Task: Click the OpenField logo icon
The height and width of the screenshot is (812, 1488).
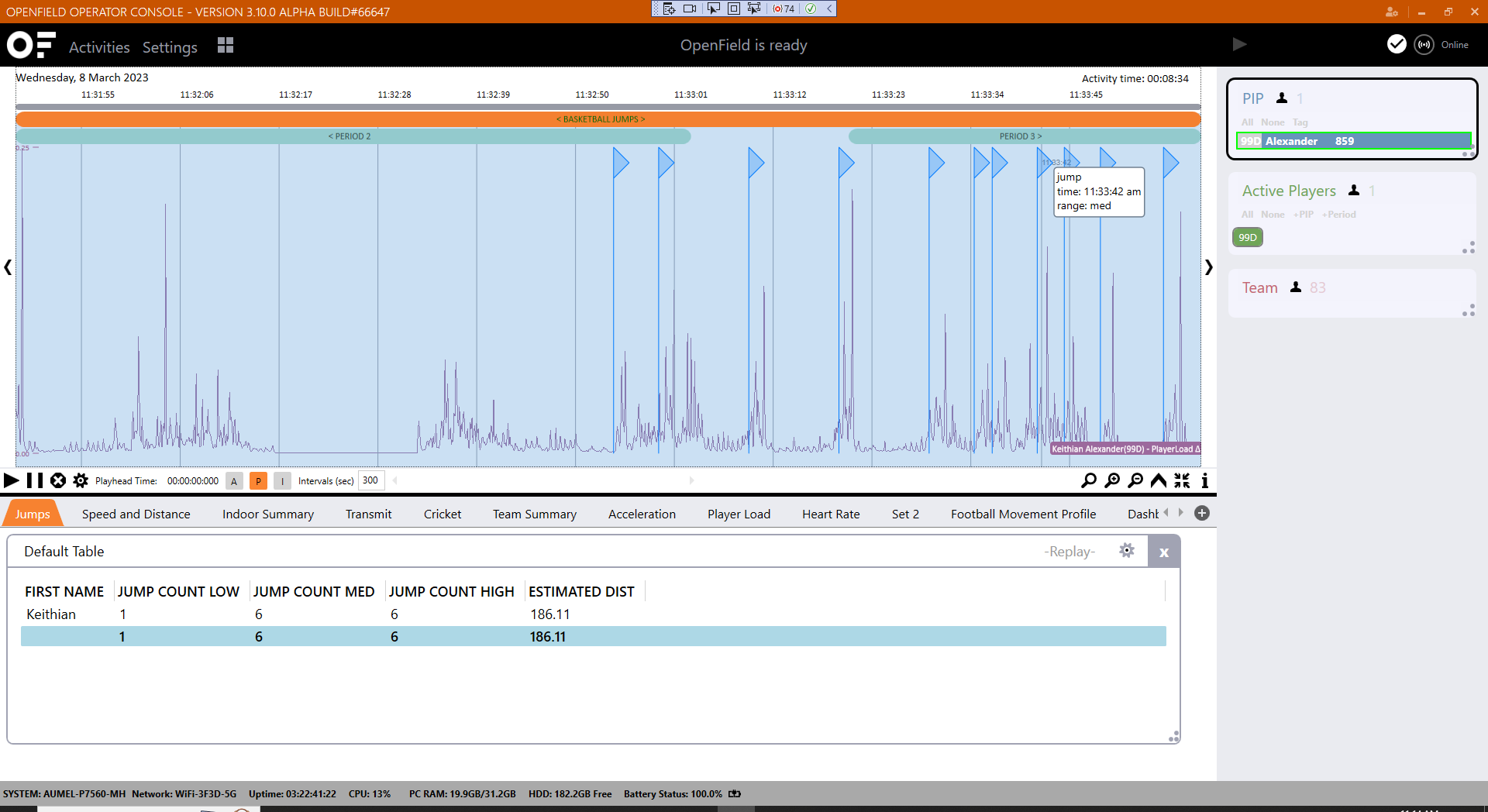Action: (31, 45)
